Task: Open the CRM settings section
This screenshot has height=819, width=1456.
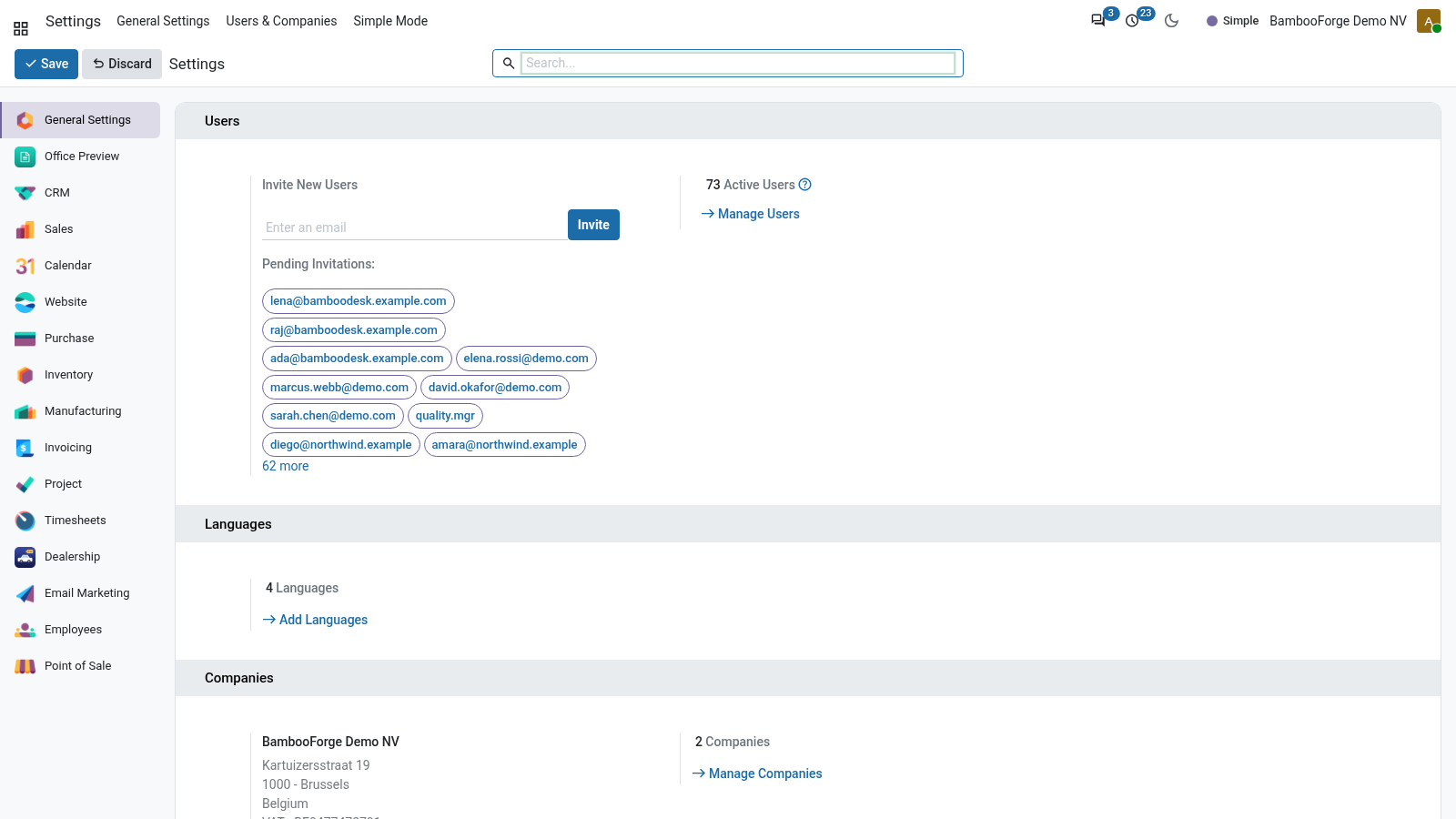Action: pyautogui.click(x=80, y=193)
